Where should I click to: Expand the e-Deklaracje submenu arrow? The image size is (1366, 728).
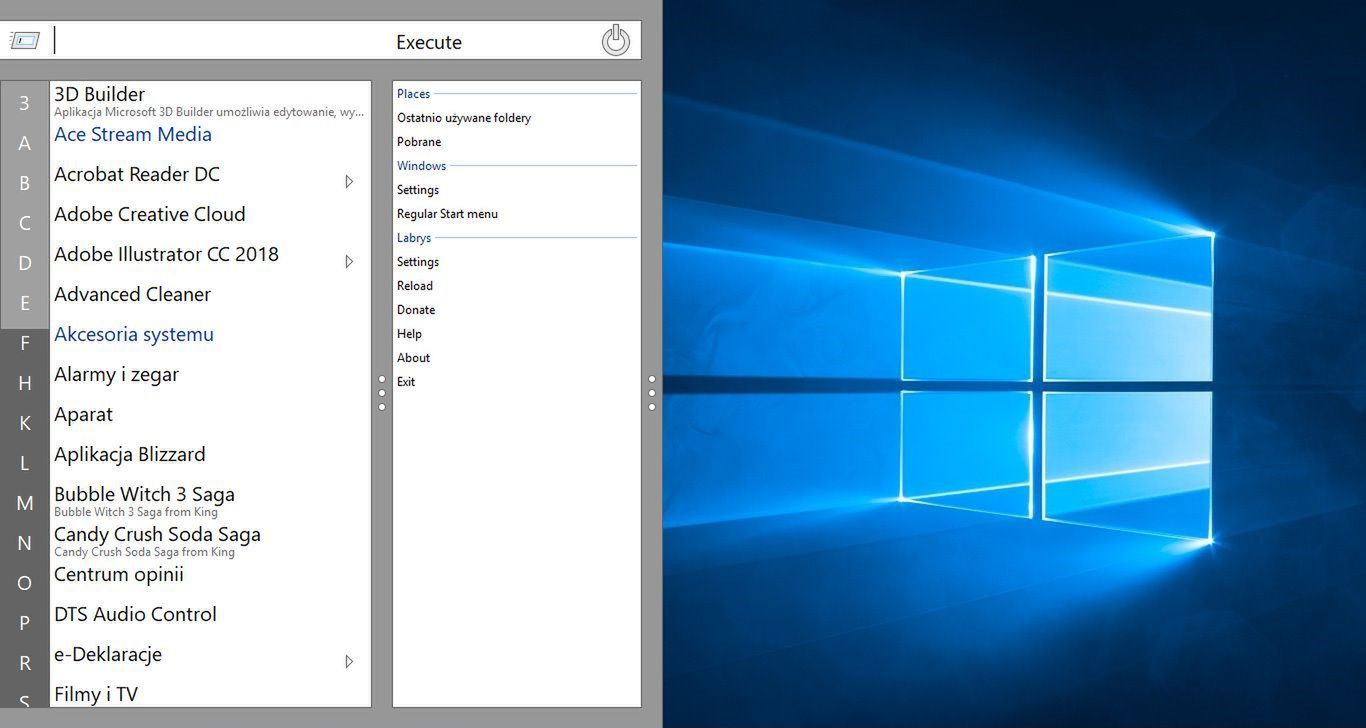(x=349, y=662)
